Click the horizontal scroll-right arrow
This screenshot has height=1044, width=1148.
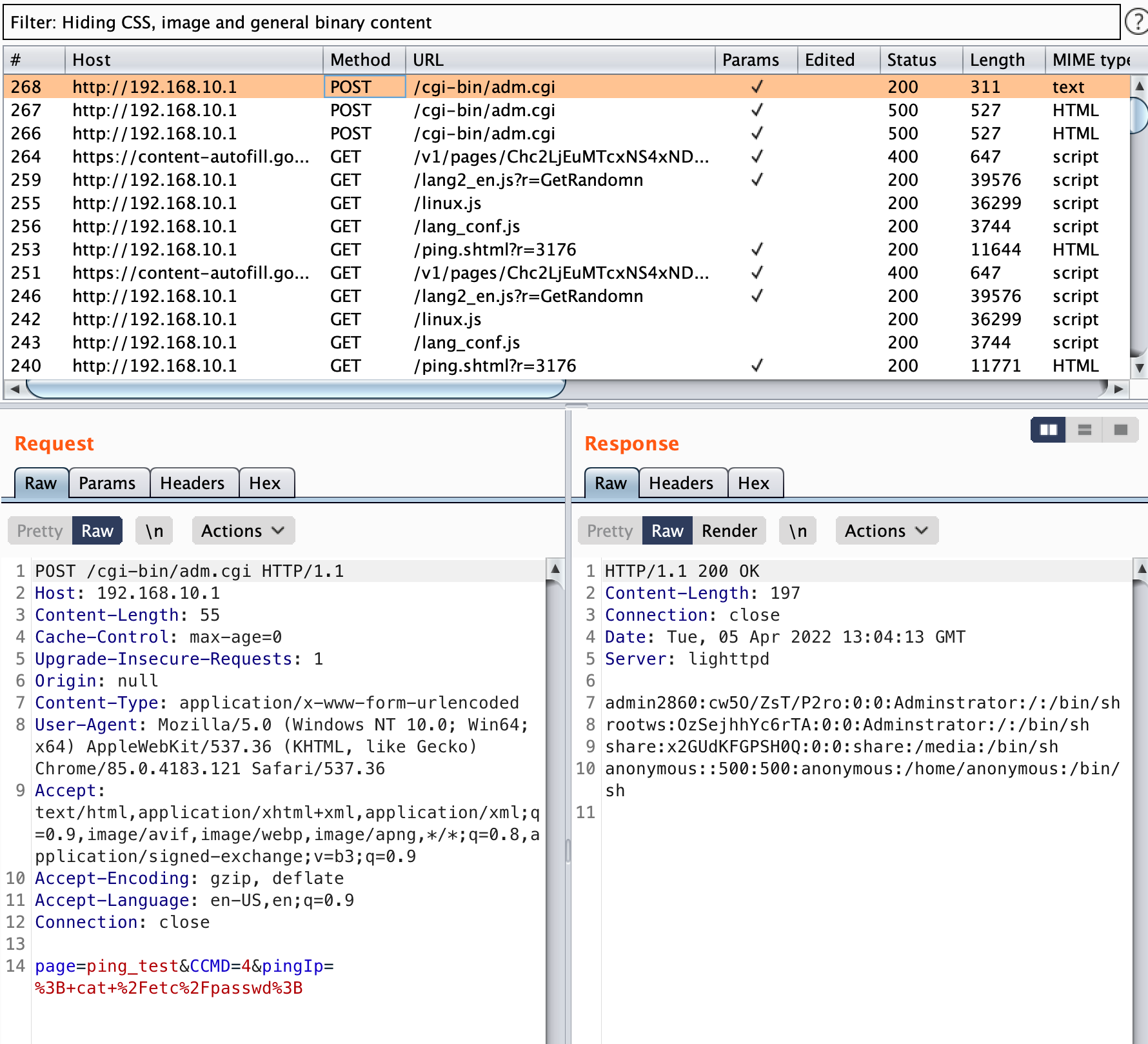[x=1118, y=389]
